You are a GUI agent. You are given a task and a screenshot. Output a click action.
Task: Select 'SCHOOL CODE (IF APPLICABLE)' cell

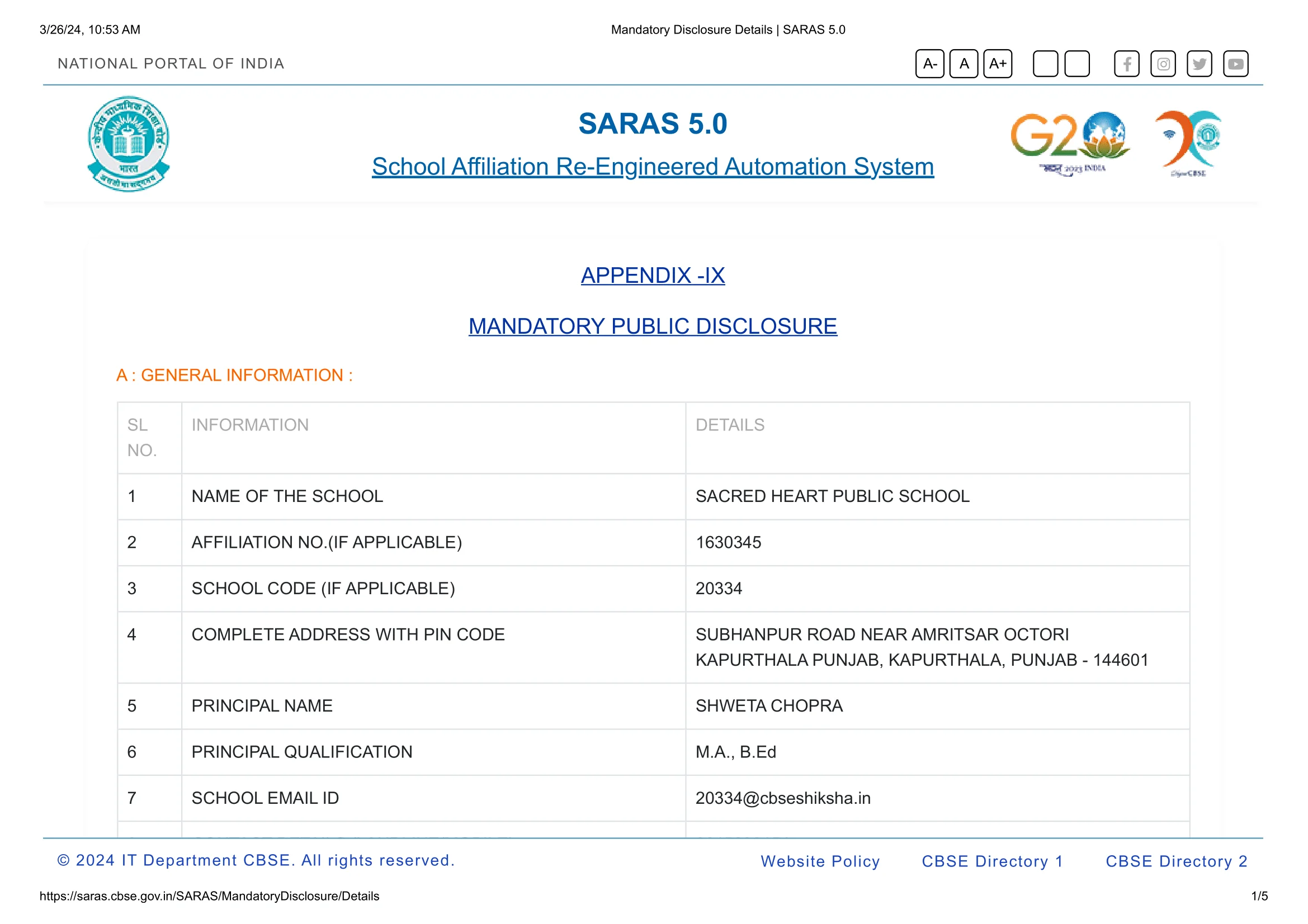coord(433,589)
